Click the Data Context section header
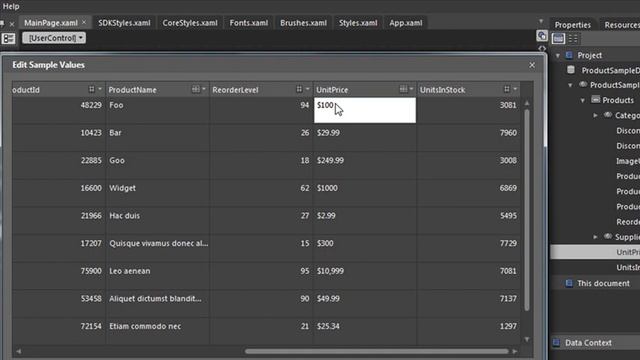 click(x=596, y=343)
